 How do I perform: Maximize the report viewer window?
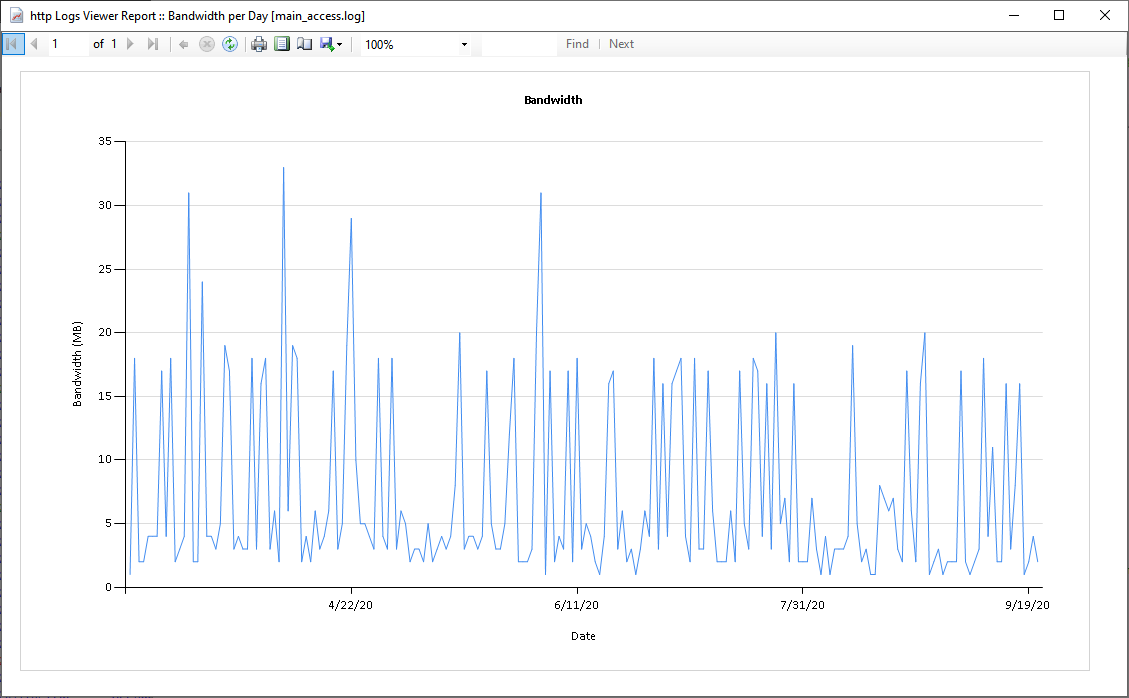[1058, 15]
